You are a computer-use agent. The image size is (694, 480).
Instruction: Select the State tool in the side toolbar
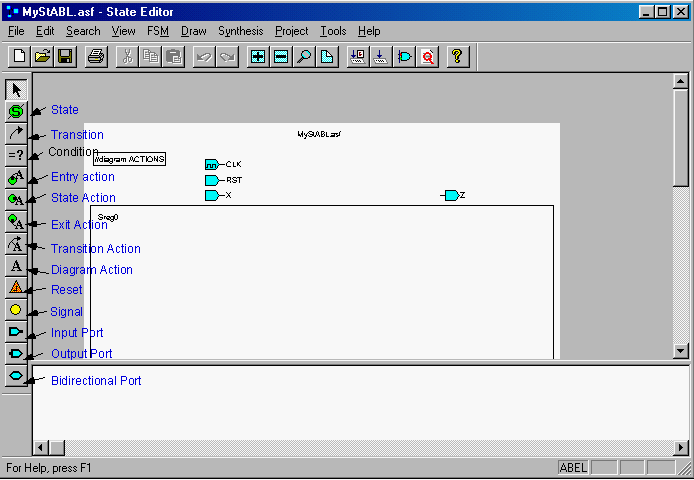[x=16, y=111]
